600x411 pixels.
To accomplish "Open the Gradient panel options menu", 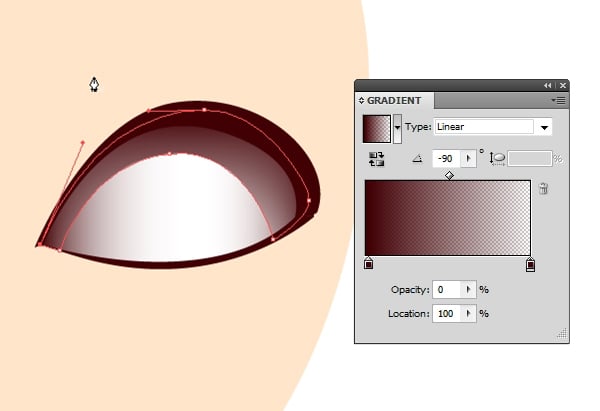I will 559,100.
